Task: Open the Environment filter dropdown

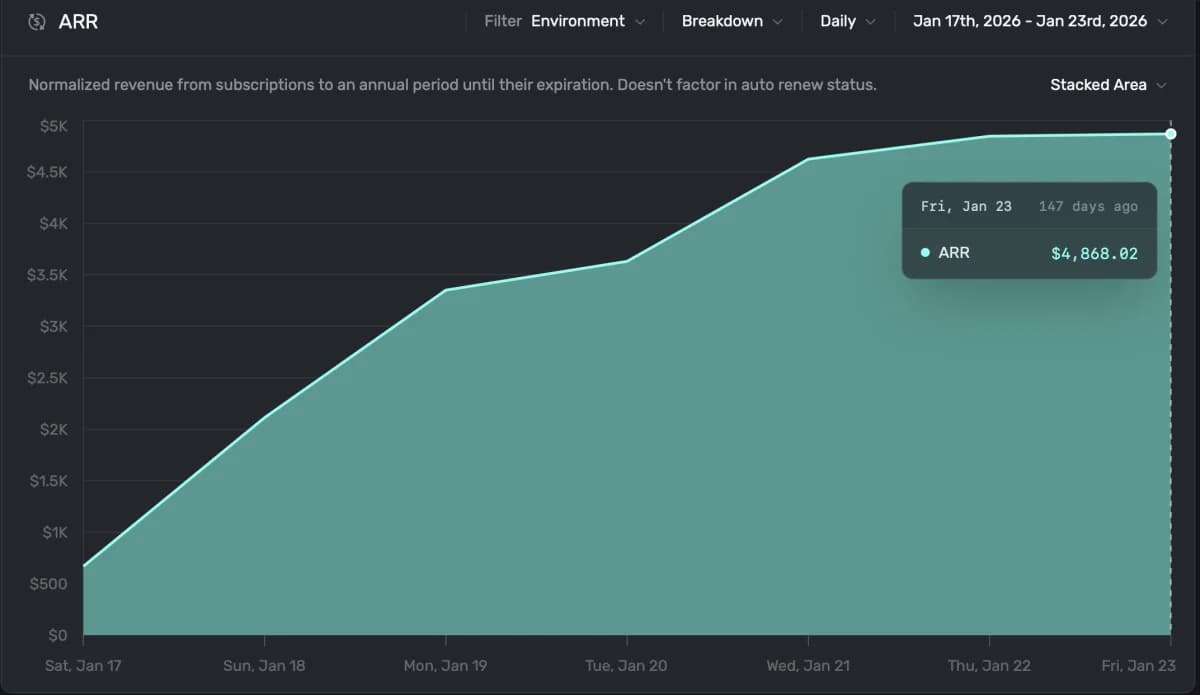Action: click(x=588, y=21)
